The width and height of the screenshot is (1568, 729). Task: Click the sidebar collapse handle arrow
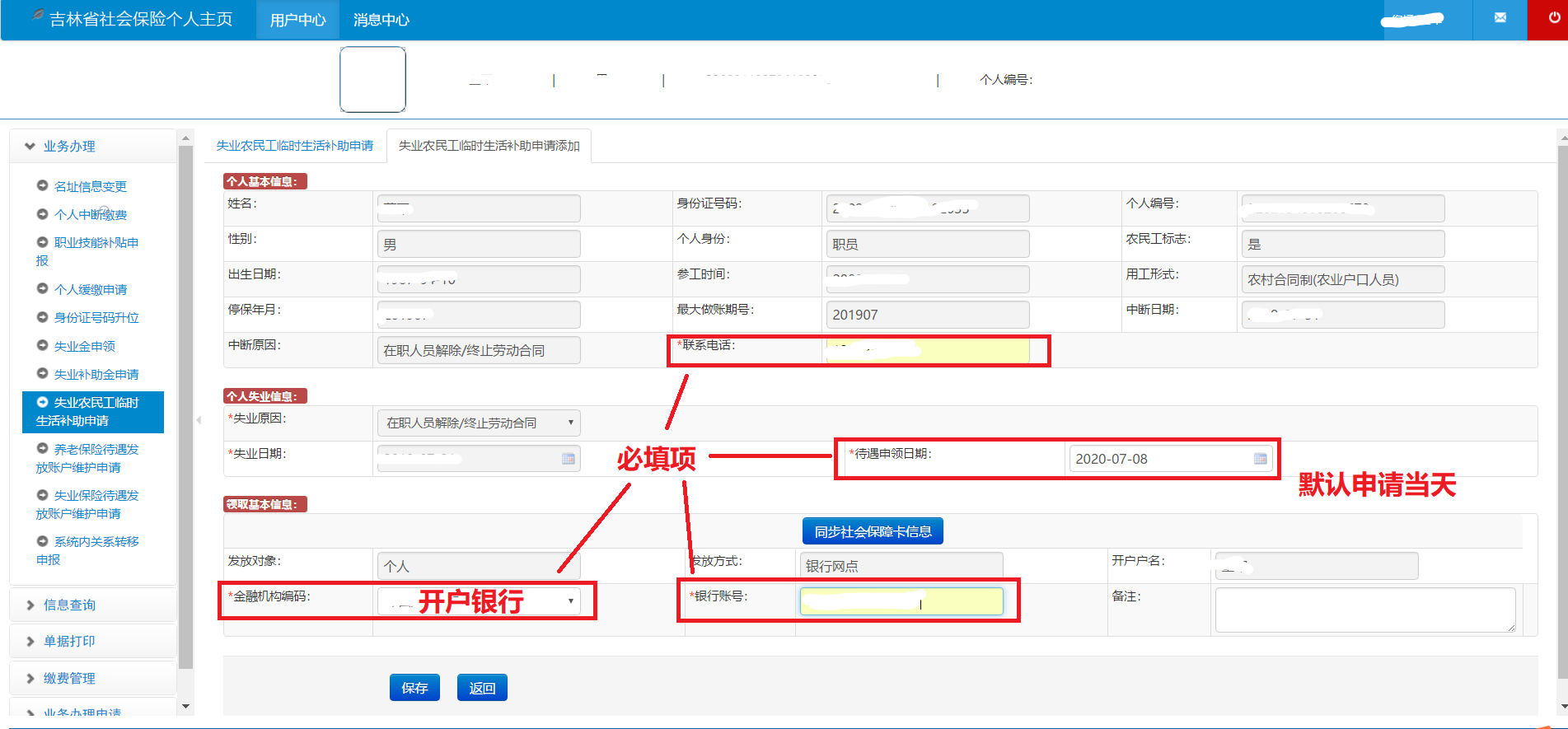coord(199,420)
